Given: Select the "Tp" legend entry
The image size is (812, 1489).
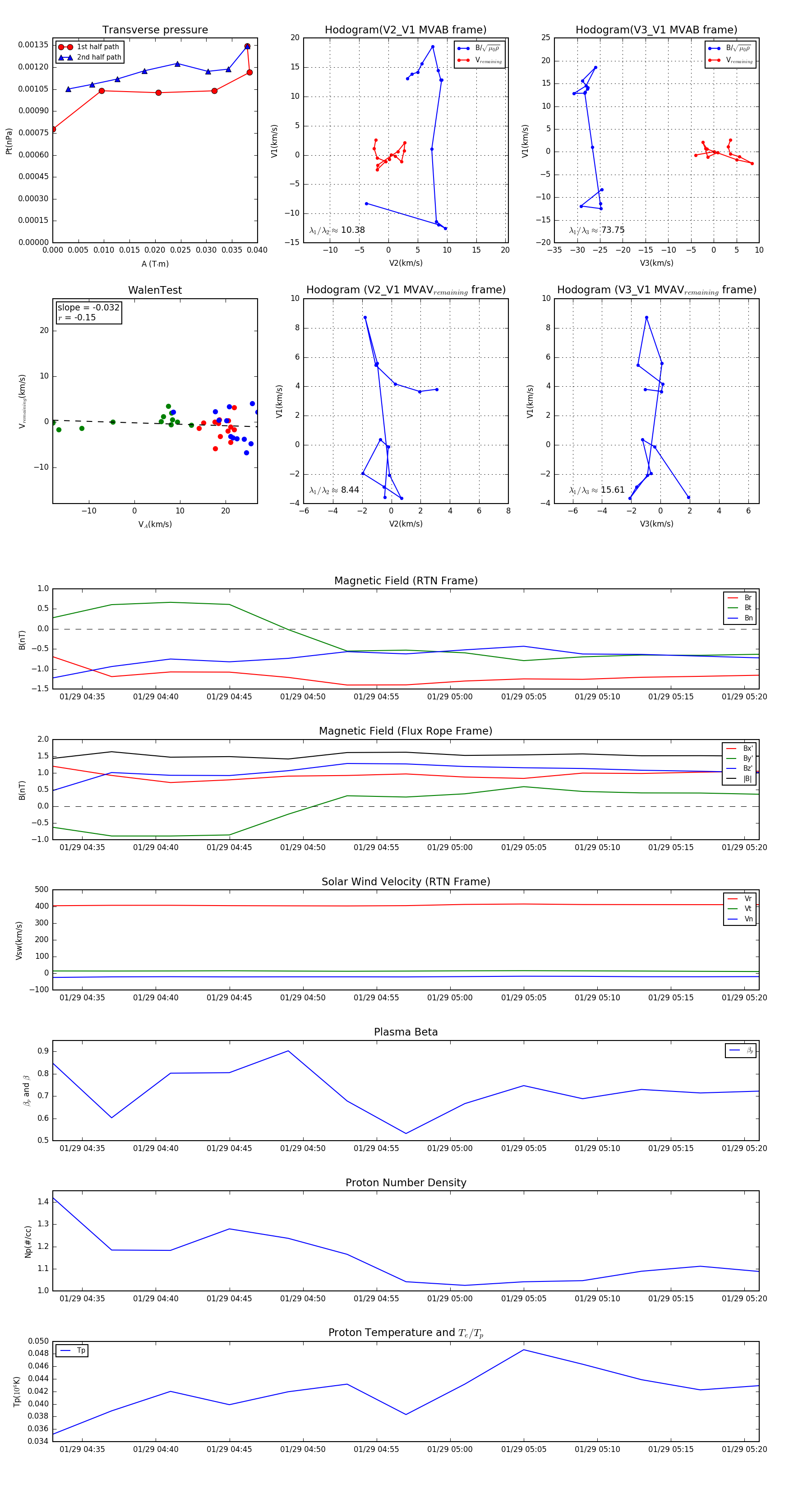Looking at the screenshot, I should 73,1350.
